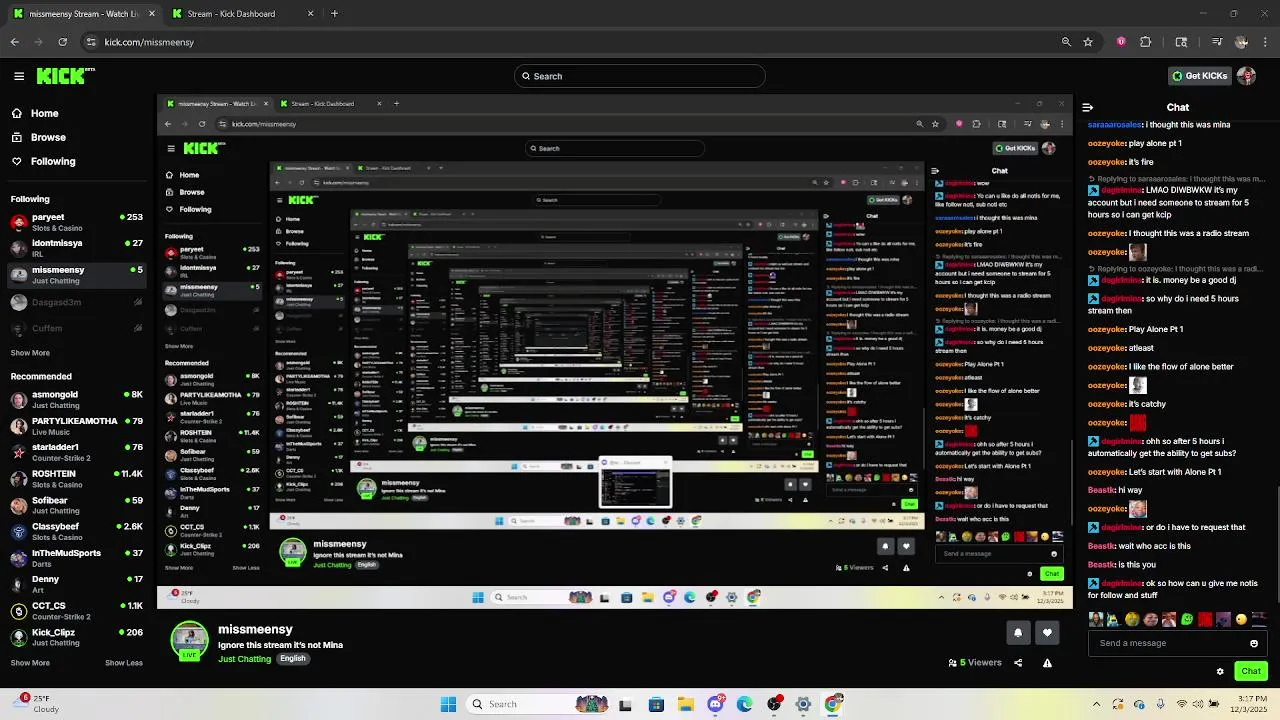The image size is (1280, 720).
Task: Click missmeensy streamer avatar with LIVE badge
Action: [x=190, y=641]
